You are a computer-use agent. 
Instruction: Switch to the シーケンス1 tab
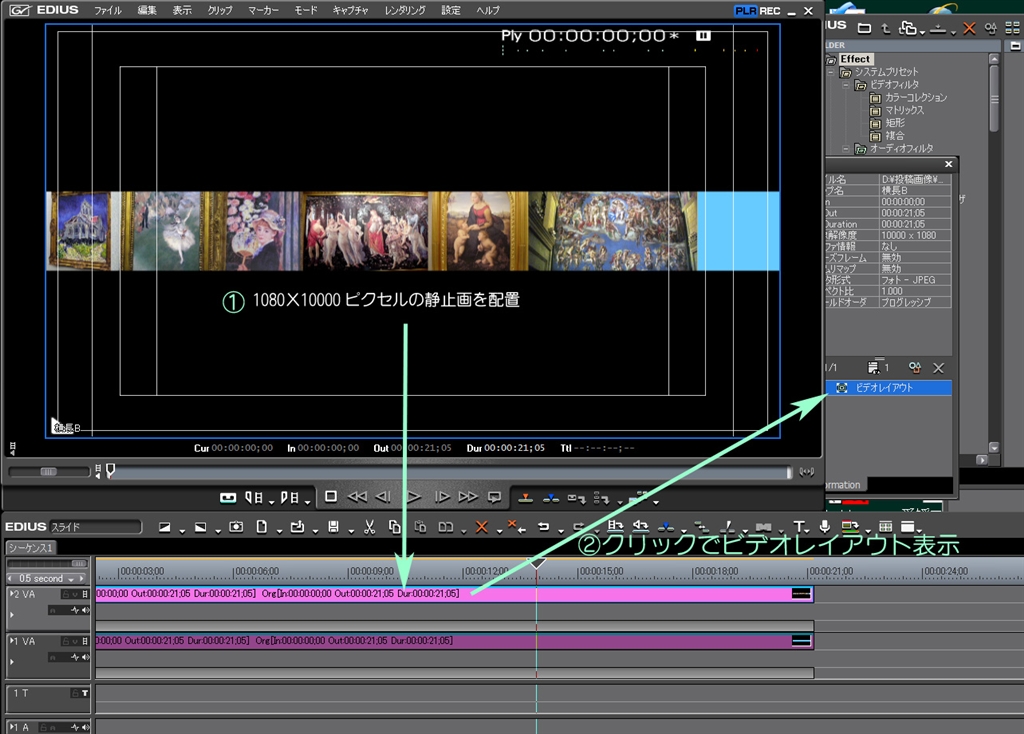pos(30,548)
